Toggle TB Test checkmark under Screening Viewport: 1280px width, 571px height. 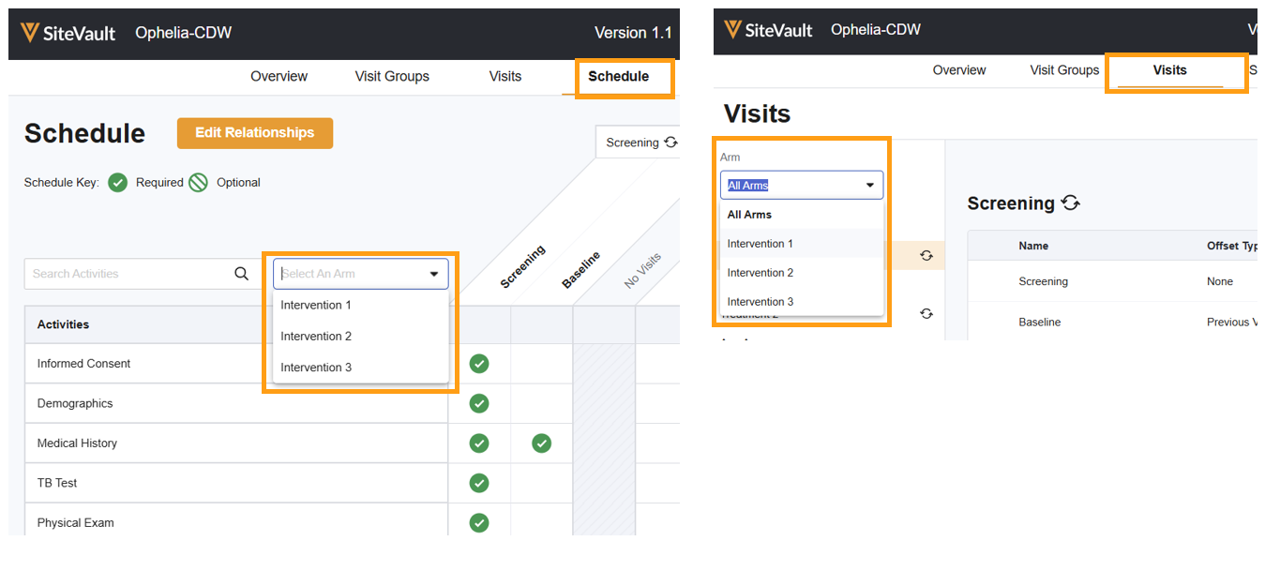coord(479,483)
